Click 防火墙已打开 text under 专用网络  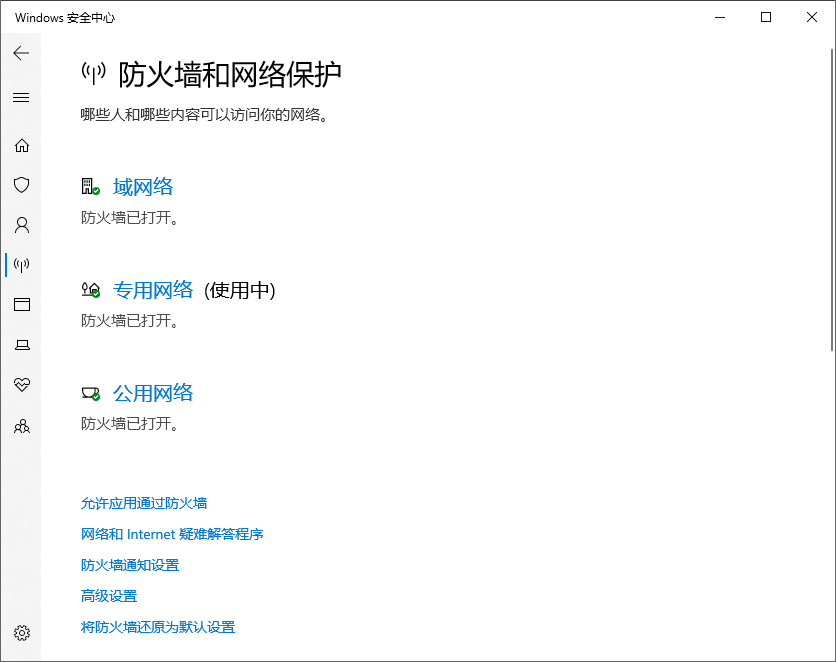130,320
